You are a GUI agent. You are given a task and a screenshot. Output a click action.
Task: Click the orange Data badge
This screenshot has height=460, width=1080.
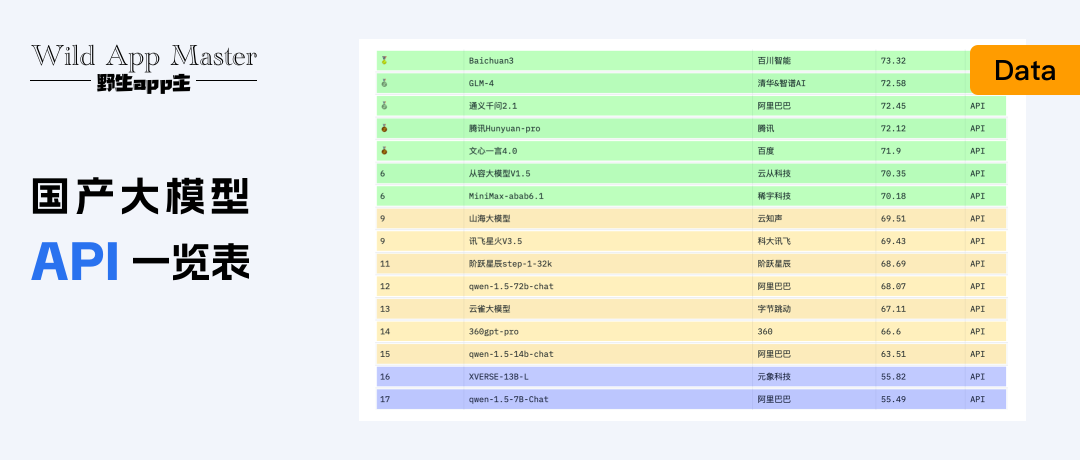pos(1025,70)
